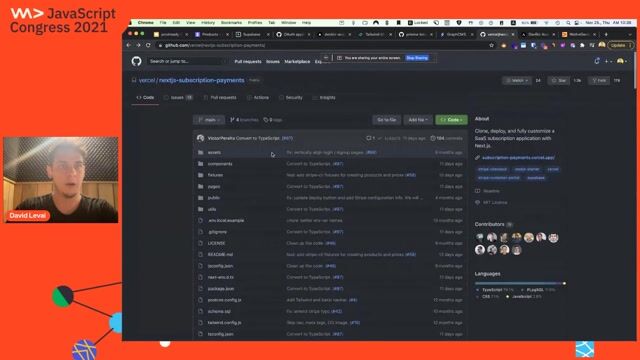The width and height of the screenshot is (640, 360).
Task: Open the subscription-payments.vercel.app link
Action: click(x=518, y=158)
